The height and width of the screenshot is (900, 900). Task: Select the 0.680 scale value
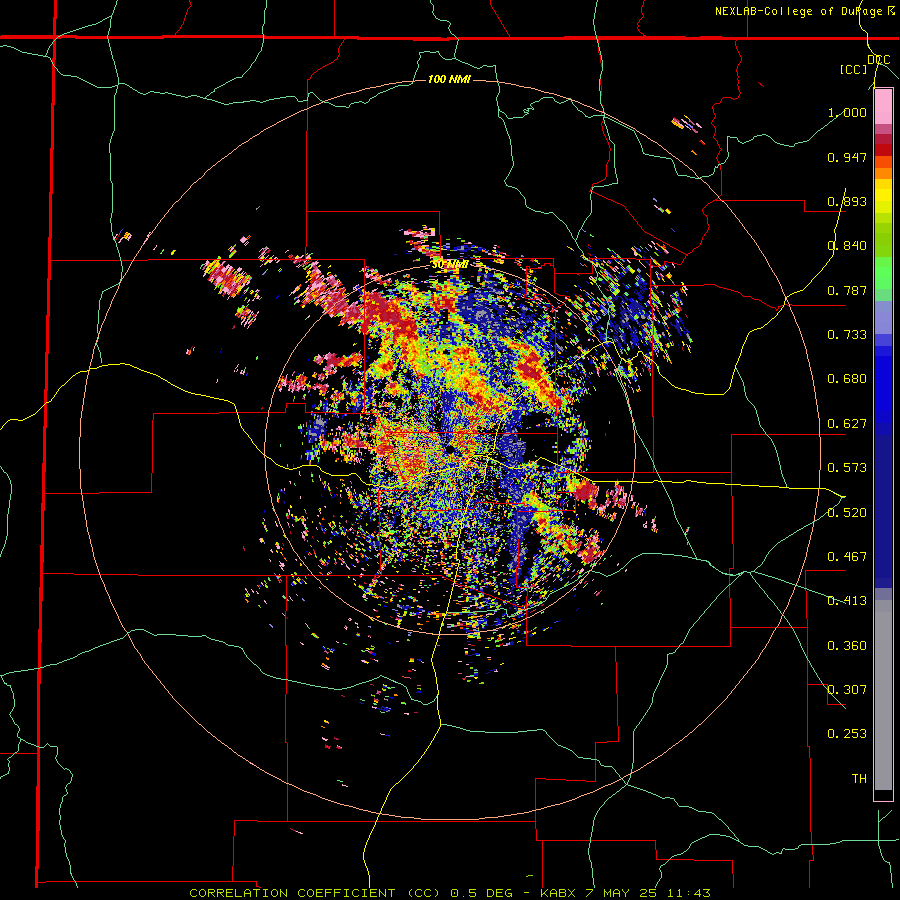pos(847,379)
